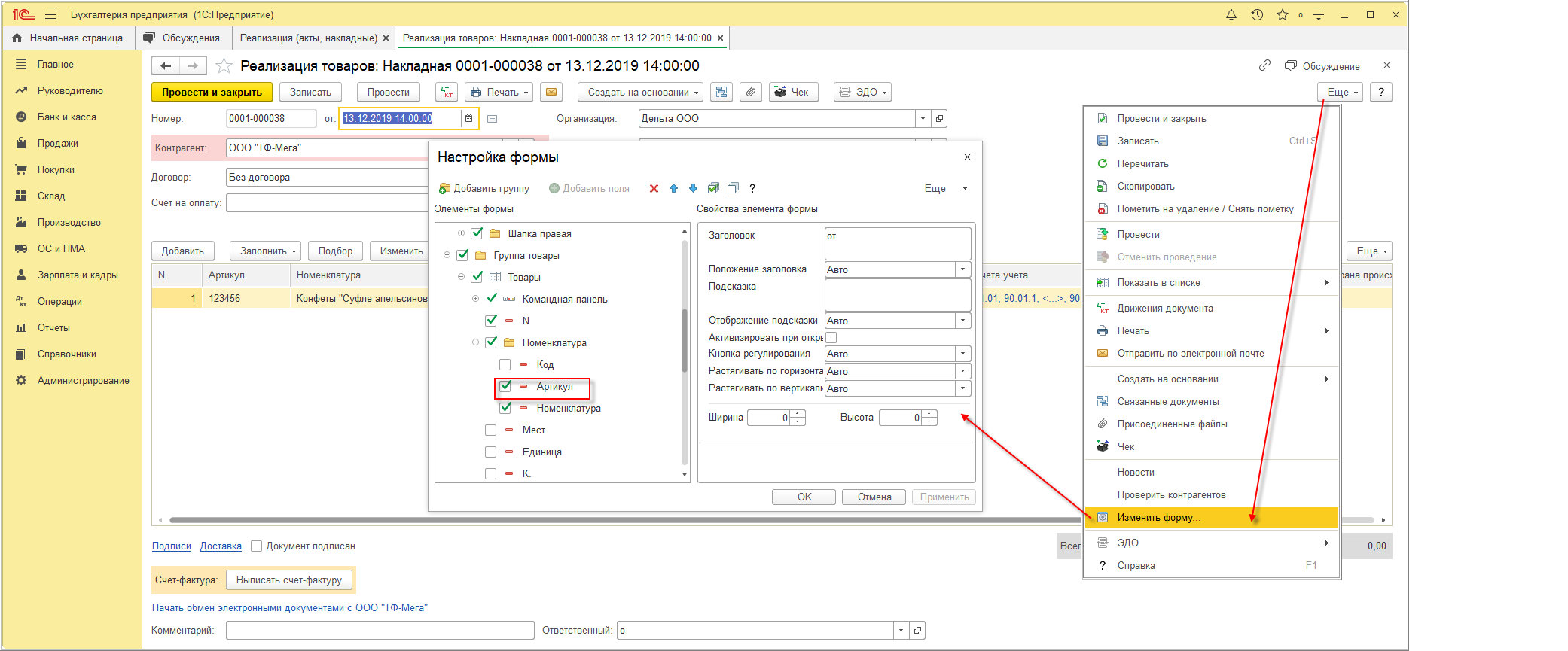Copy link to document icon

(x=1264, y=65)
